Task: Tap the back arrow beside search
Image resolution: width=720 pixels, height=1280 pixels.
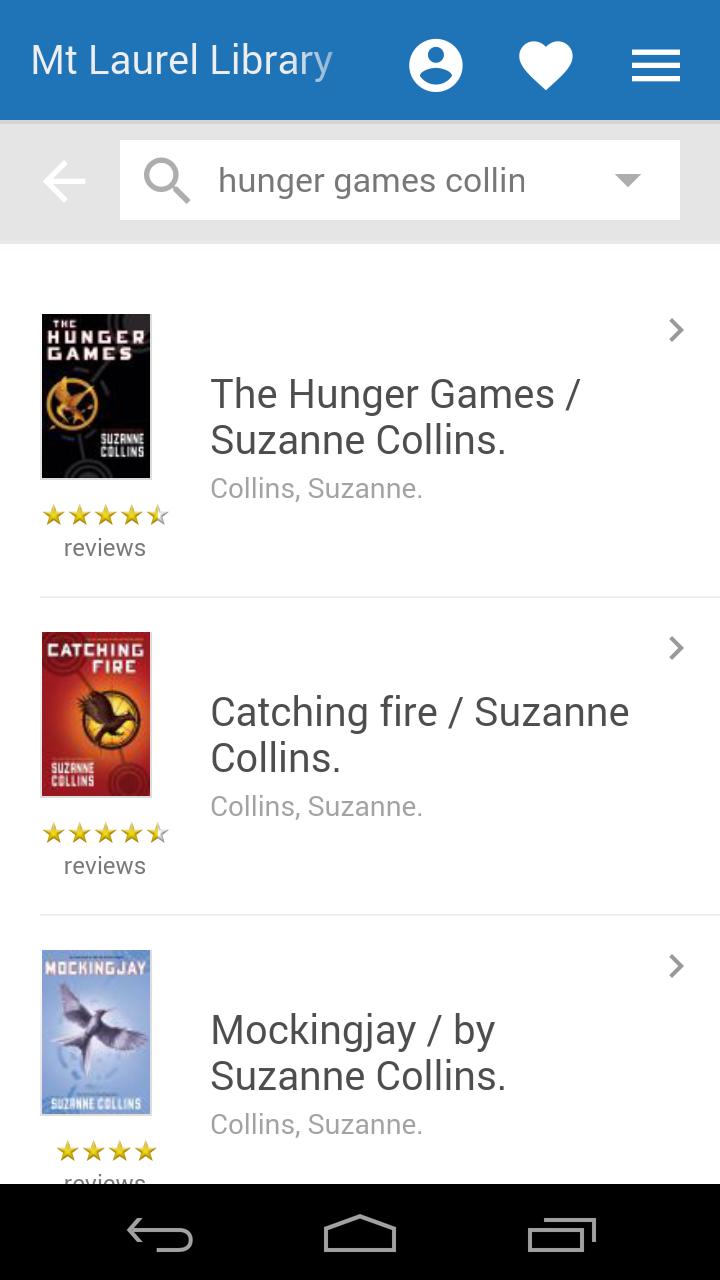Action: click(x=64, y=181)
